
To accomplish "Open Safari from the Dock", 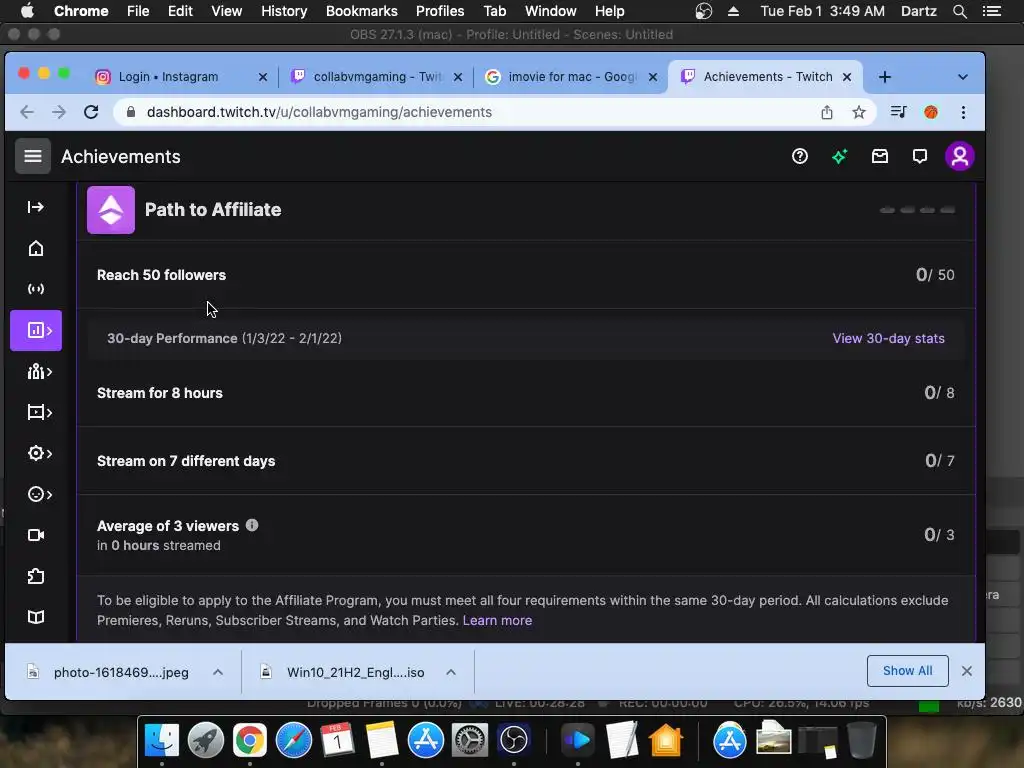I will pyautogui.click(x=294, y=741).
